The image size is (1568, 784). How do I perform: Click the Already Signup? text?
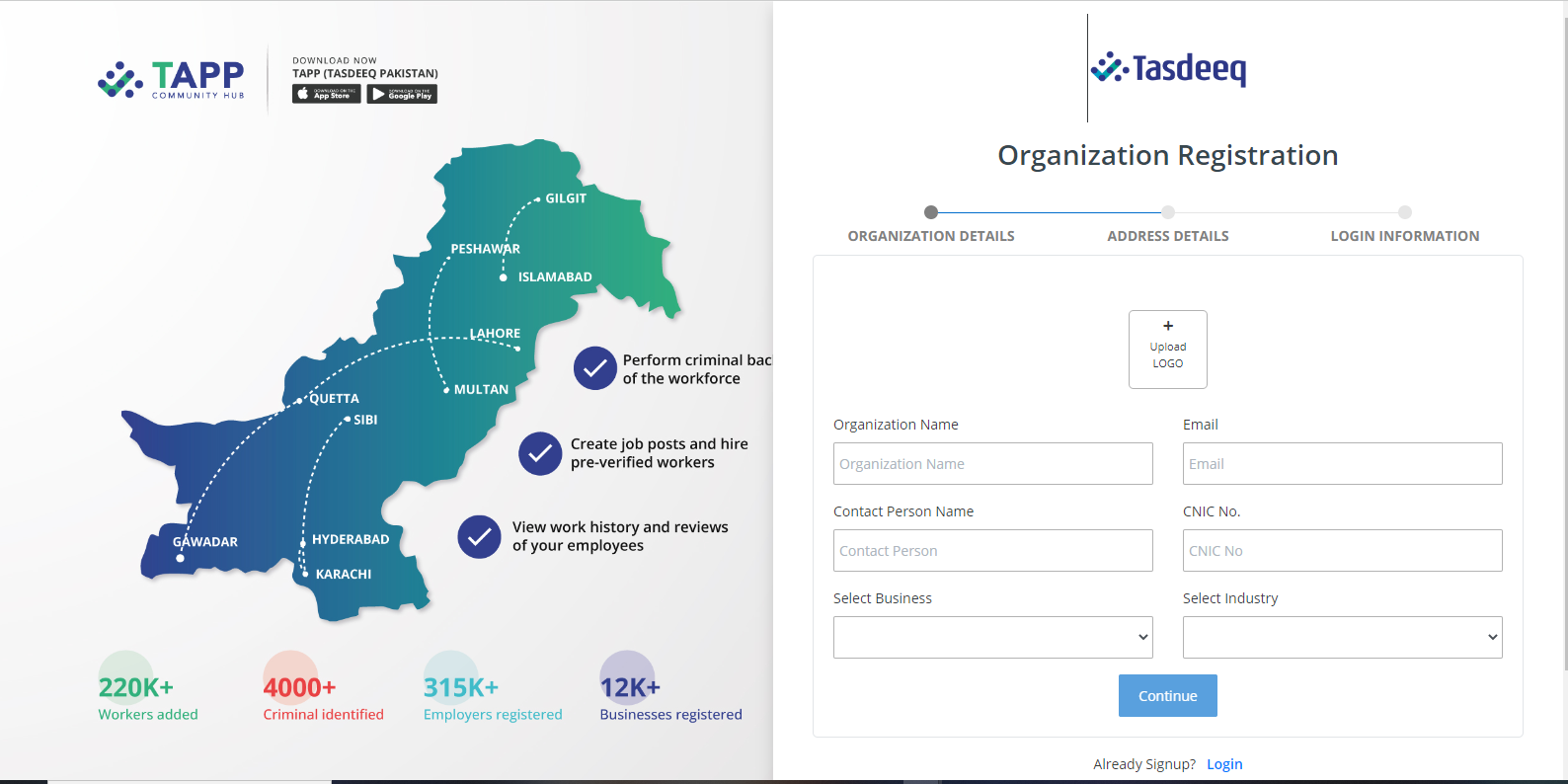point(1144,764)
